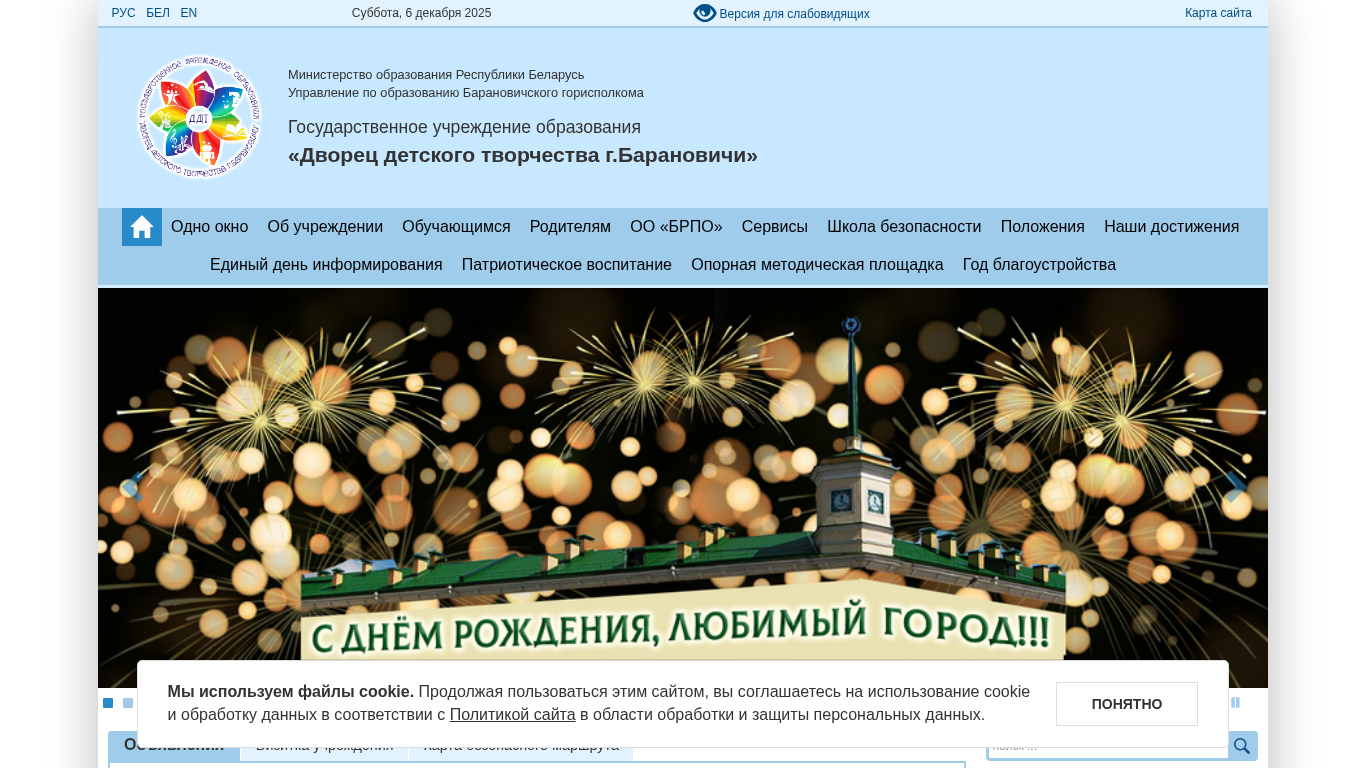Switch site language to РУС
Viewport: 1366px width, 768px height.
124,13
